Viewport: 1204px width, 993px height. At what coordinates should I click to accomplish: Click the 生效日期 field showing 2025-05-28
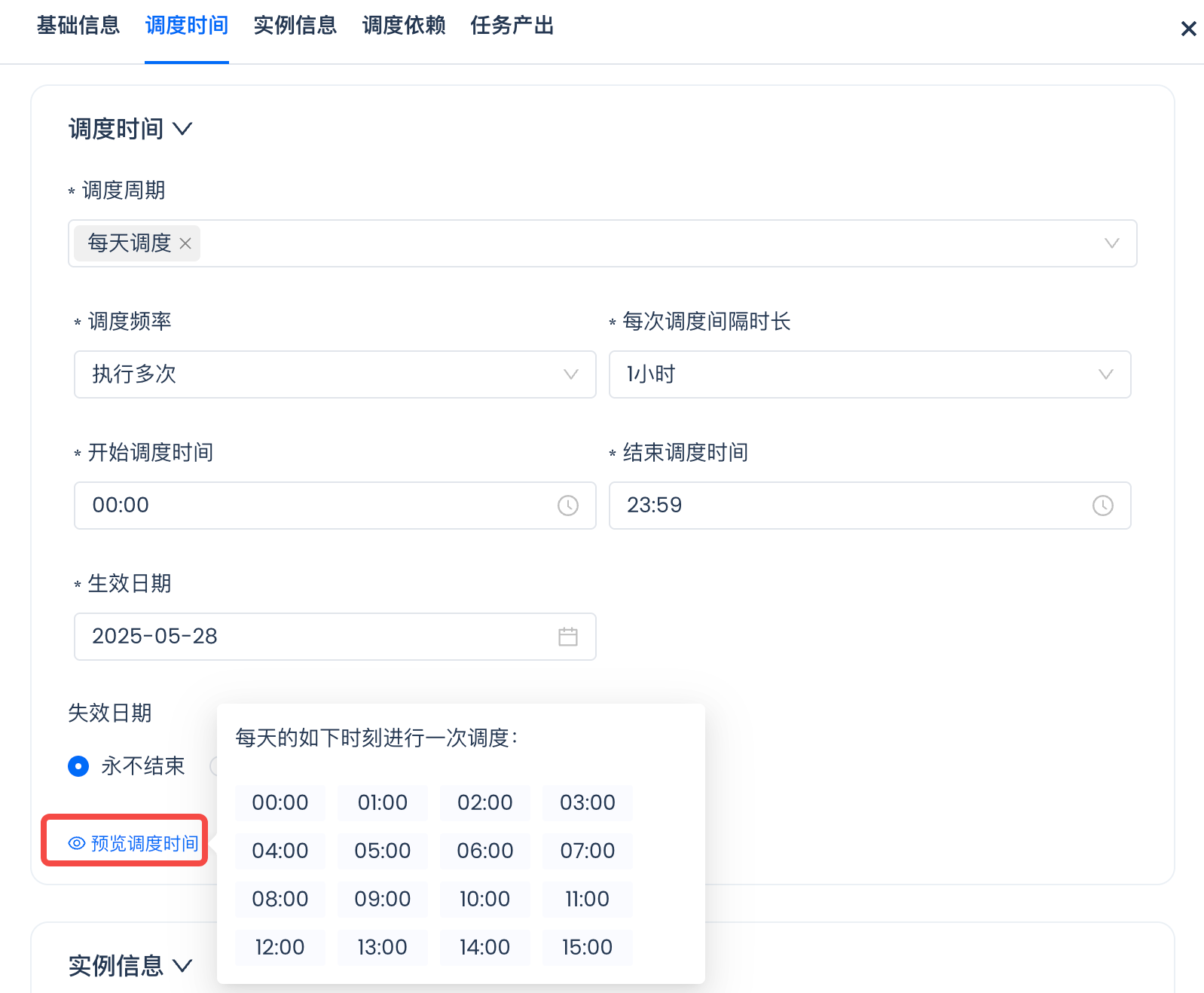coord(316,637)
